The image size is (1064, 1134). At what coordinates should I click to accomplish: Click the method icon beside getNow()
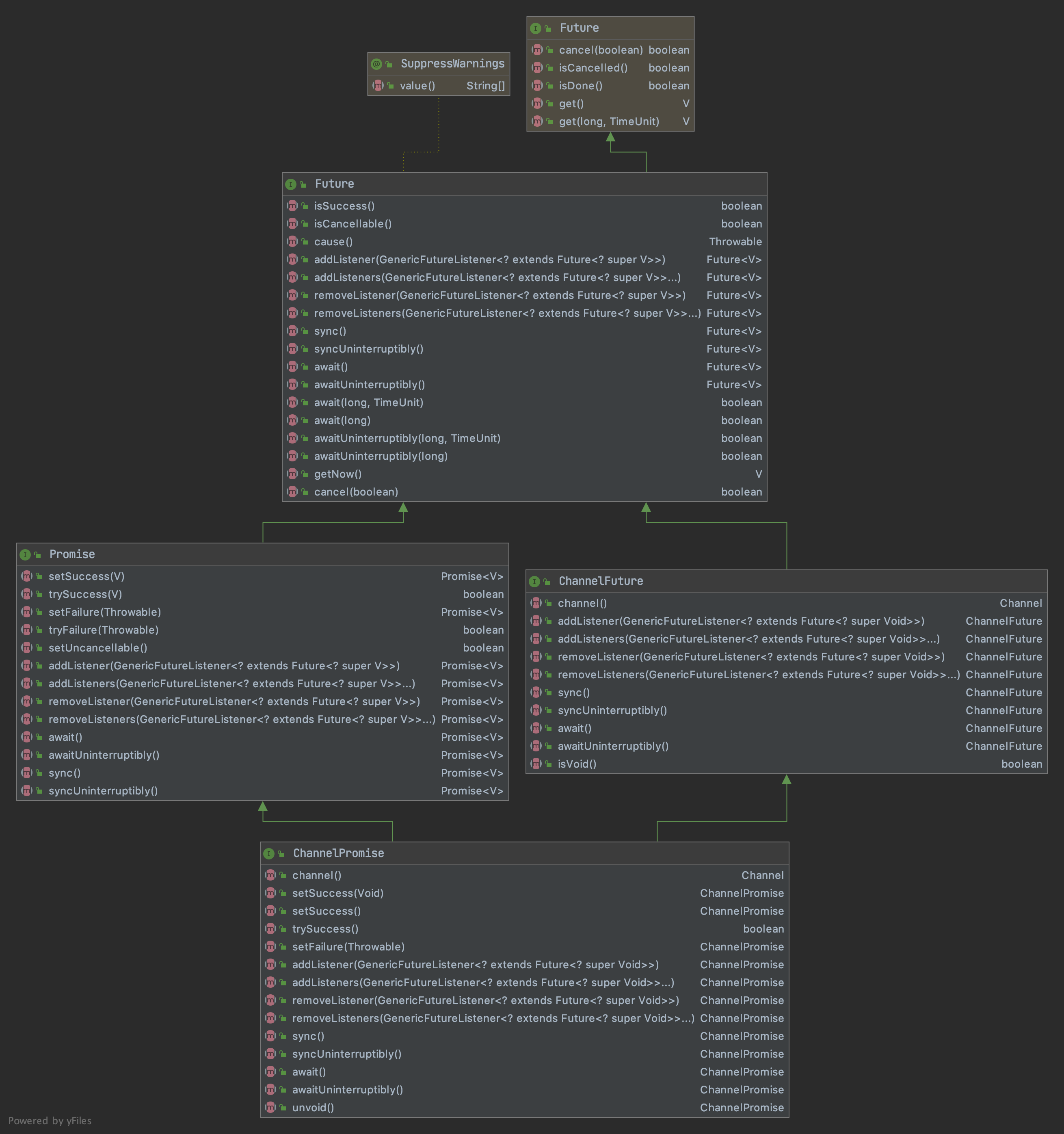tap(292, 474)
